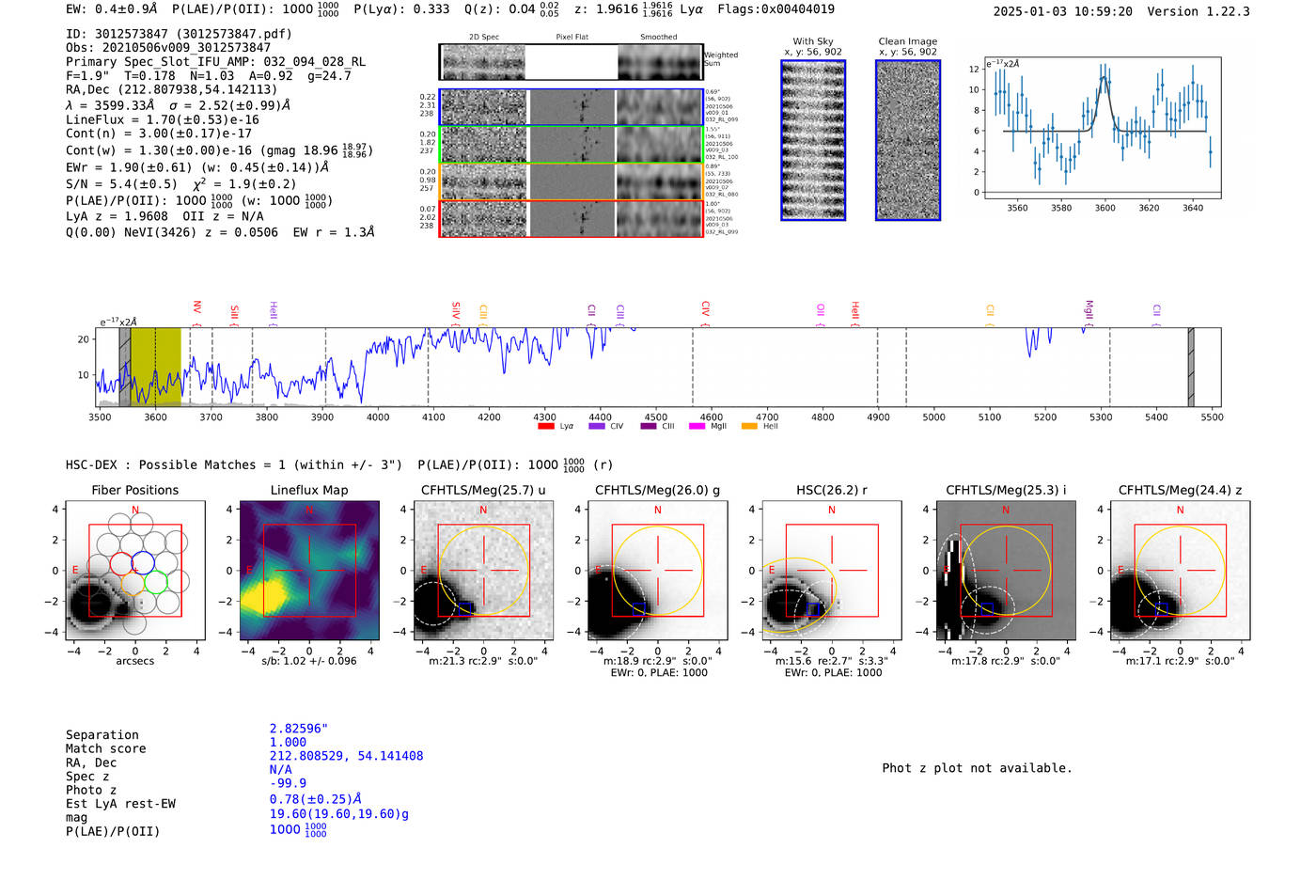Select the orange-bordered 2D spectrum fiber row

click(x=572, y=181)
